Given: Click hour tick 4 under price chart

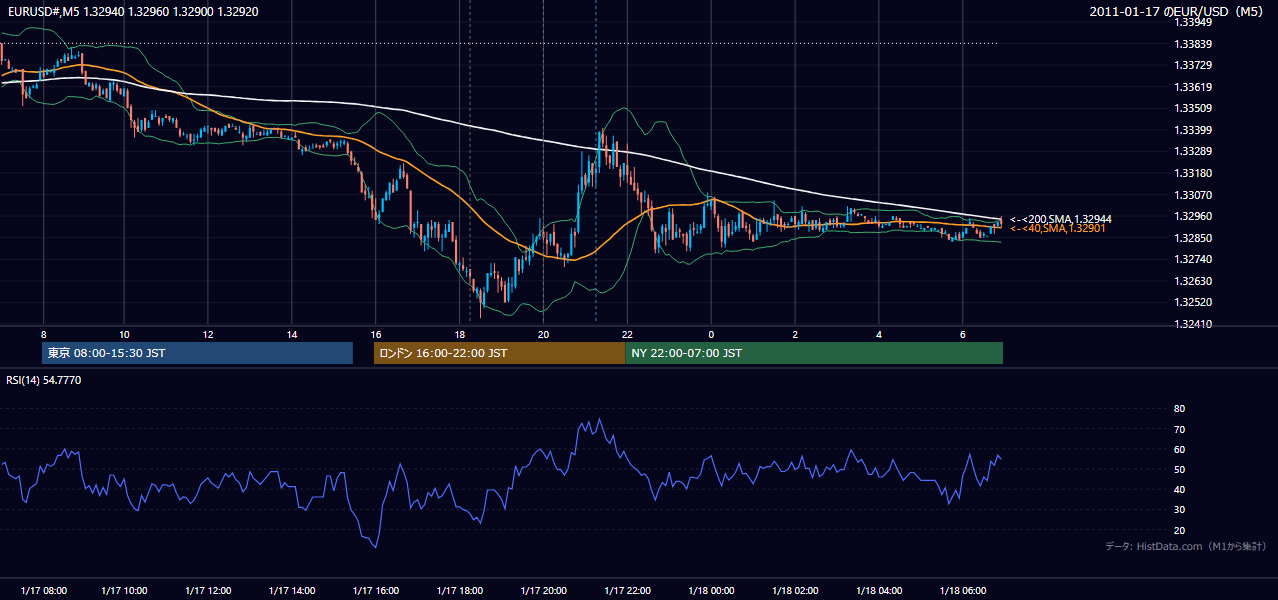Looking at the screenshot, I should (x=879, y=334).
